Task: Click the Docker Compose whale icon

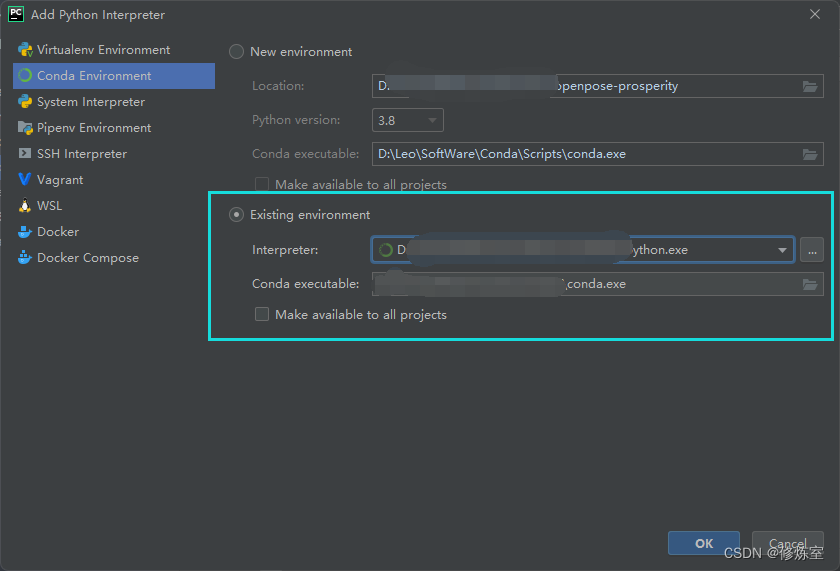Action: [25, 257]
